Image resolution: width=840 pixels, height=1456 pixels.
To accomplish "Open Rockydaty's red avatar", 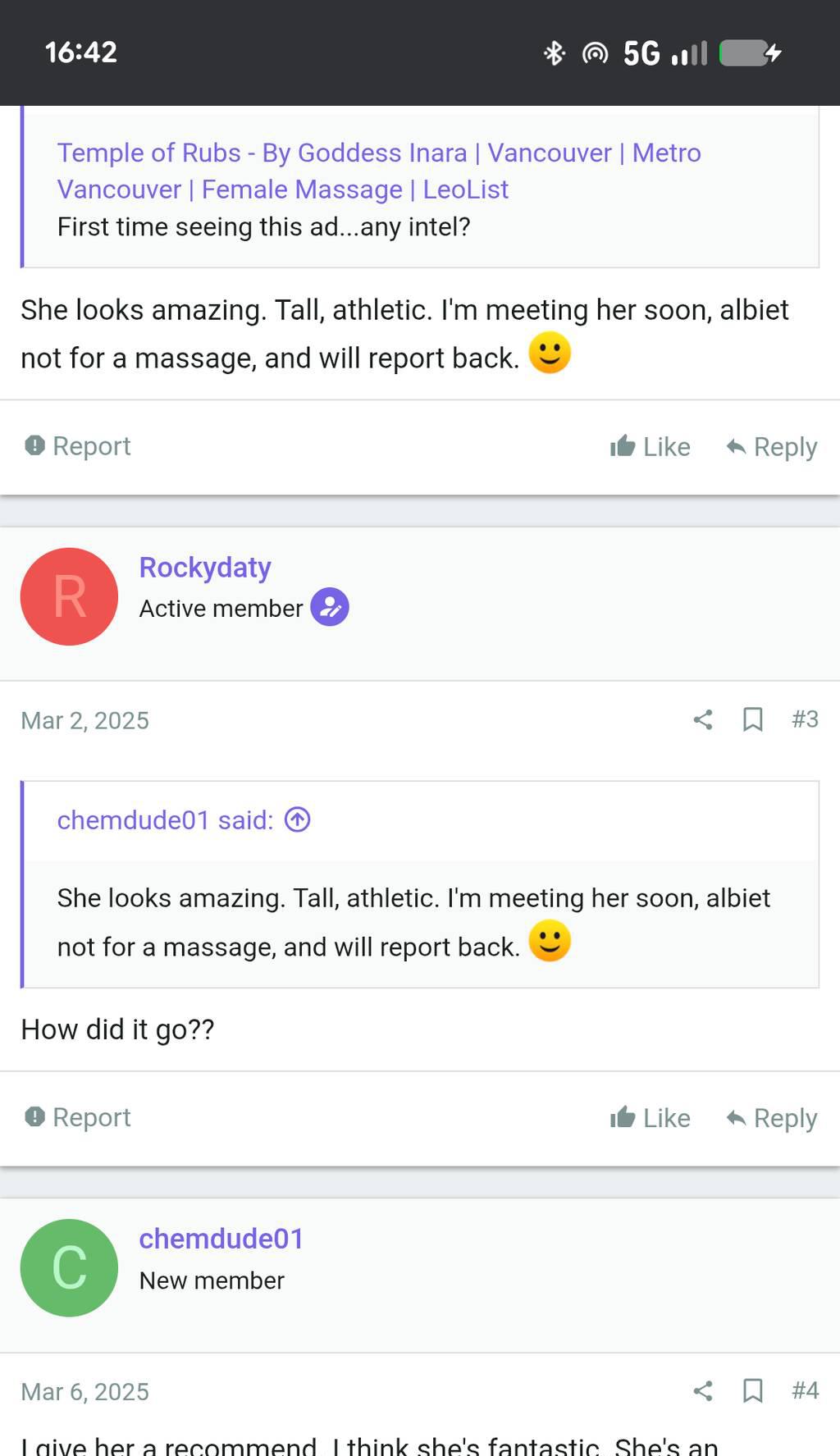I will [x=69, y=596].
